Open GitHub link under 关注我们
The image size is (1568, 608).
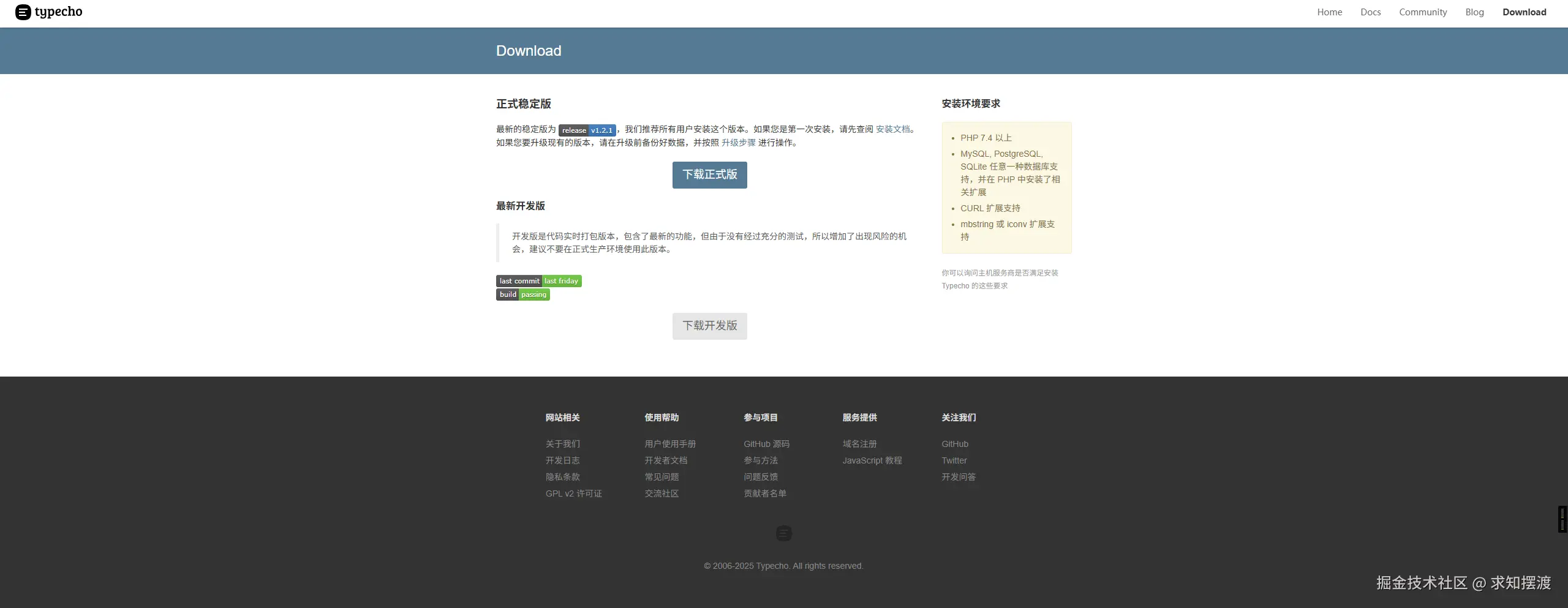click(955, 444)
